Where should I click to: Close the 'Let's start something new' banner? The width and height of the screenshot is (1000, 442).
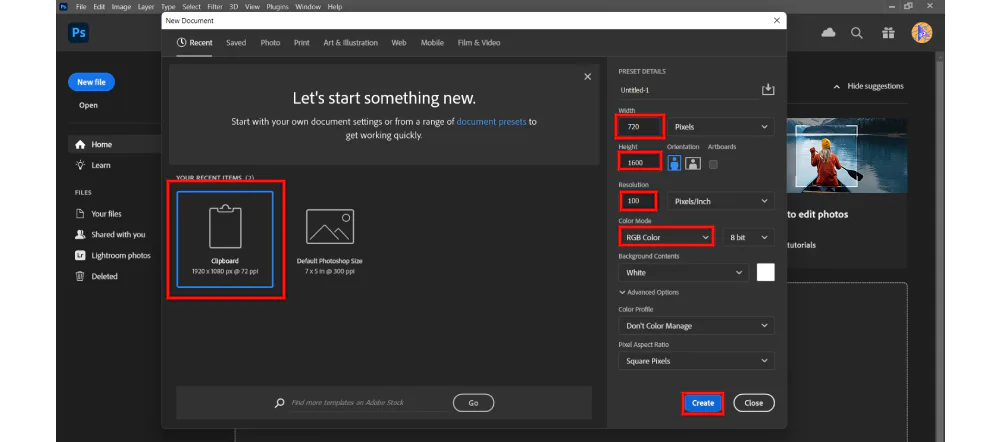[587, 77]
